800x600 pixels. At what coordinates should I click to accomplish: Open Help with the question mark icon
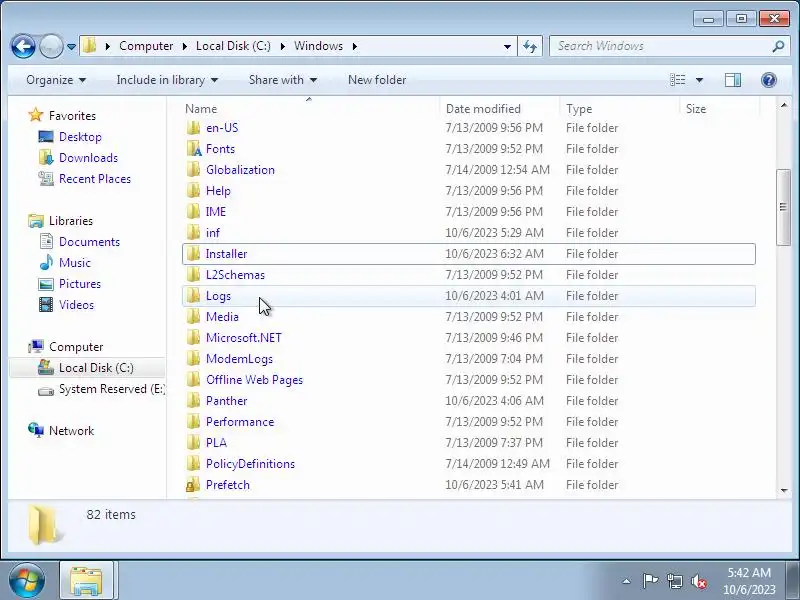coord(768,80)
